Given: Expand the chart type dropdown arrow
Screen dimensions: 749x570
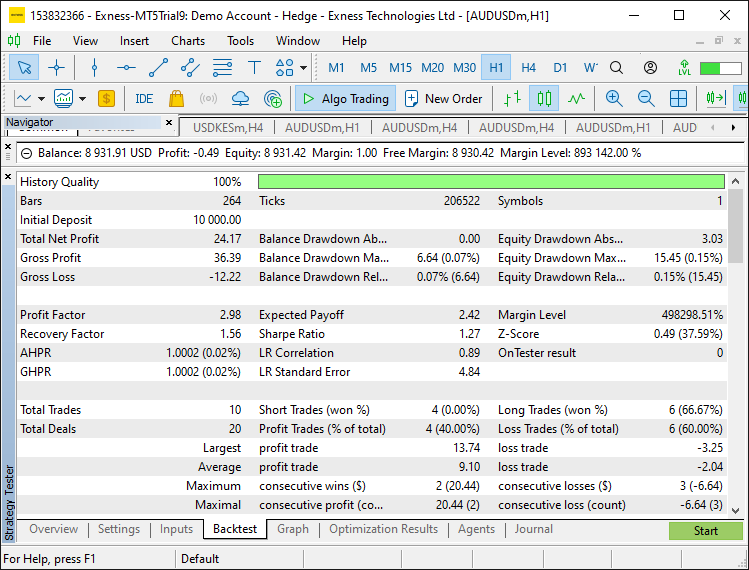Looking at the screenshot, I should pos(42,99).
